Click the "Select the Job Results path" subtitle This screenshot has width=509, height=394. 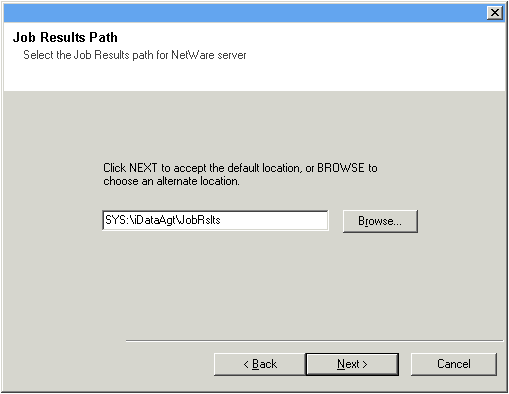click(135, 55)
